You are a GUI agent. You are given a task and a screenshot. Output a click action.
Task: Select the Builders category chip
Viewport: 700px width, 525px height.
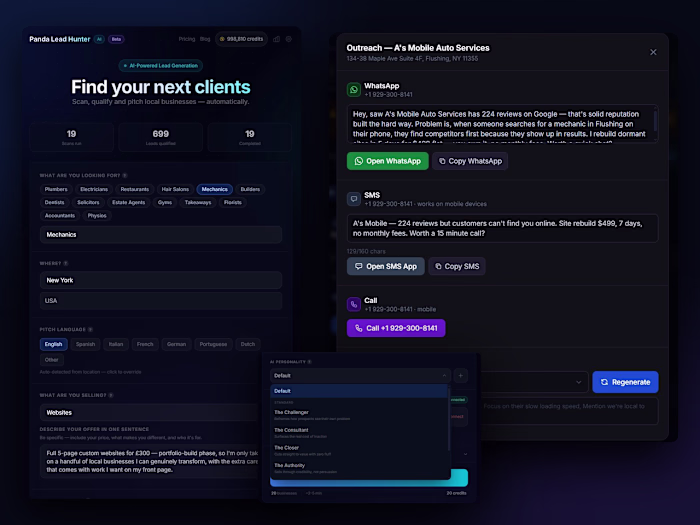tap(250, 189)
